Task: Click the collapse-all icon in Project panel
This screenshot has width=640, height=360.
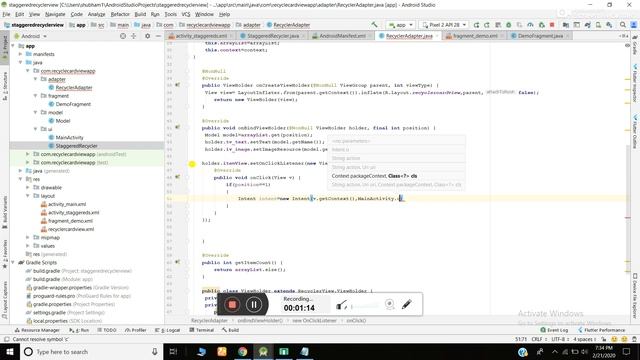Action: [x=133, y=36]
